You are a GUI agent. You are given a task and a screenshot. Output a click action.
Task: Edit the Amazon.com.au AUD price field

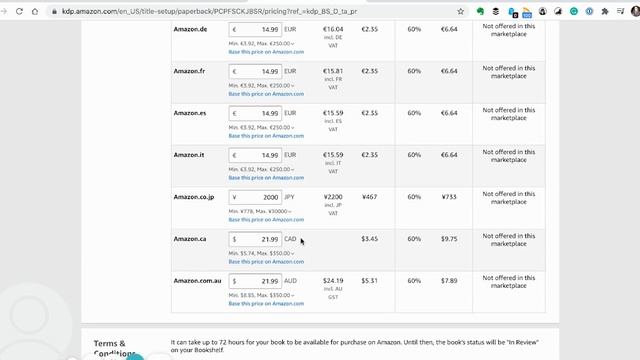[x=255, y=281]
